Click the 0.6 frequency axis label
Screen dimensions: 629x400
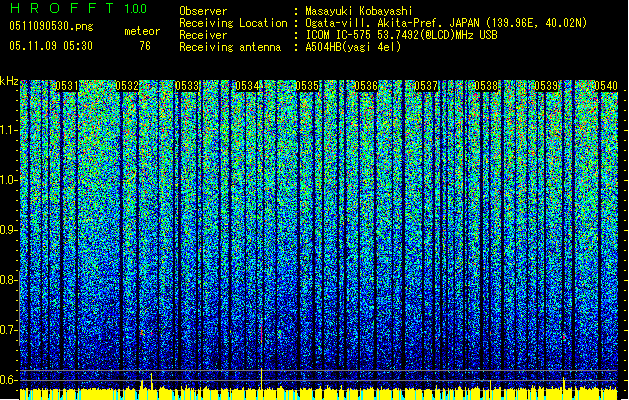9,379
